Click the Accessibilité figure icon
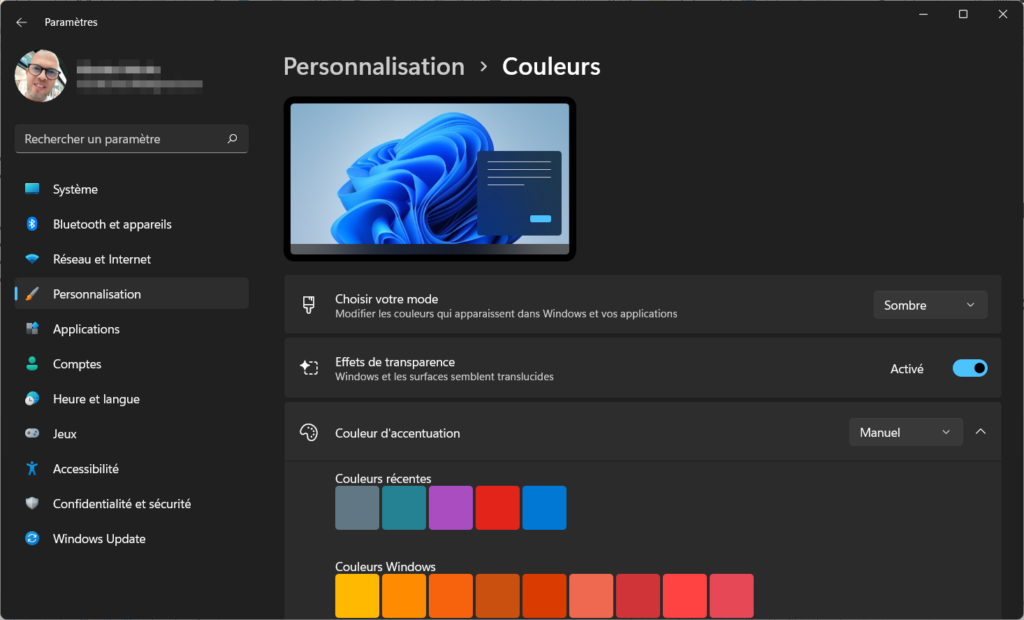The image size is (1024, 620). coord(32,468)
